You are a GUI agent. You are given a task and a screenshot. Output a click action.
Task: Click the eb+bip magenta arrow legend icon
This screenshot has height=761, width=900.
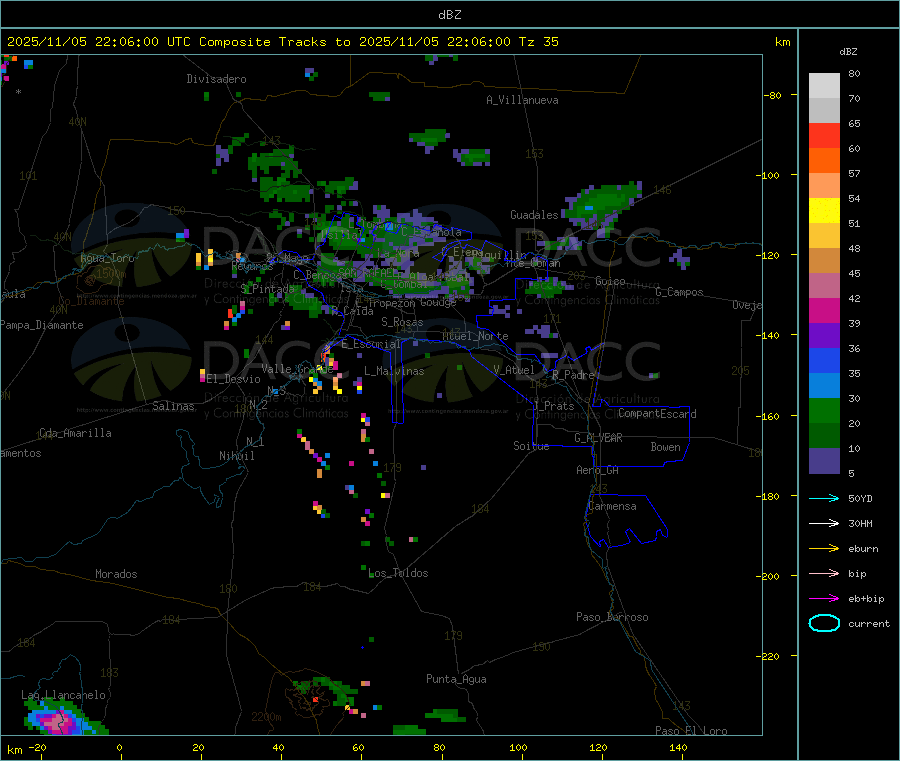824,599
